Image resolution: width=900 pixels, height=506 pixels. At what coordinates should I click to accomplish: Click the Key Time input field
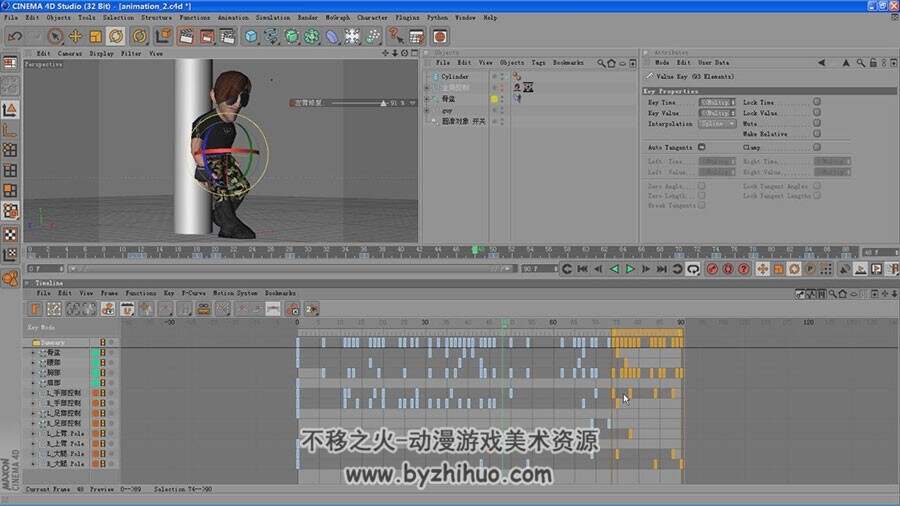pyautogui.click(x=717, y=102)
